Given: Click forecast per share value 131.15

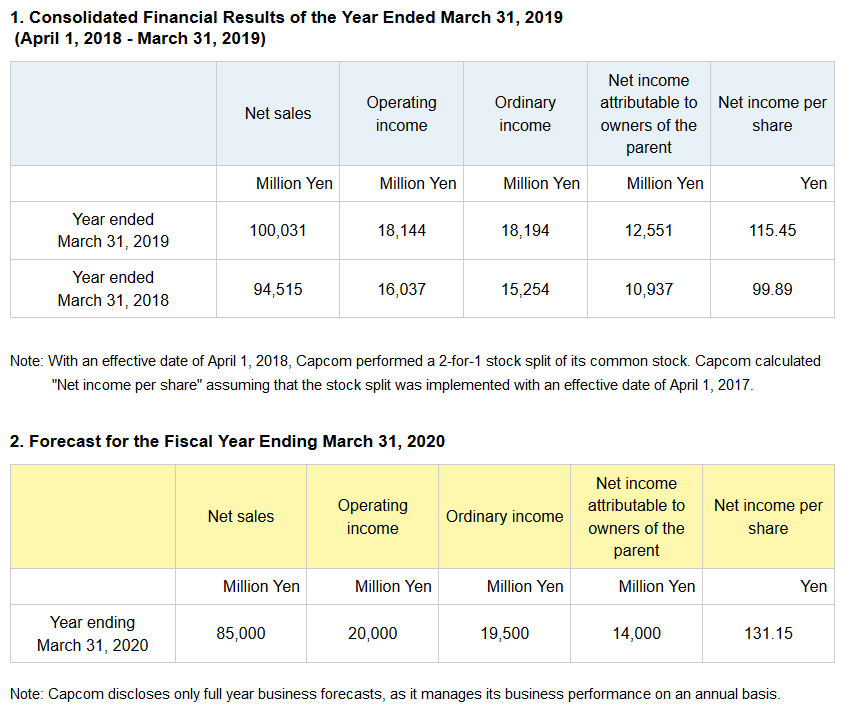Looking at the screenshot, I should (x=768, y=633).
